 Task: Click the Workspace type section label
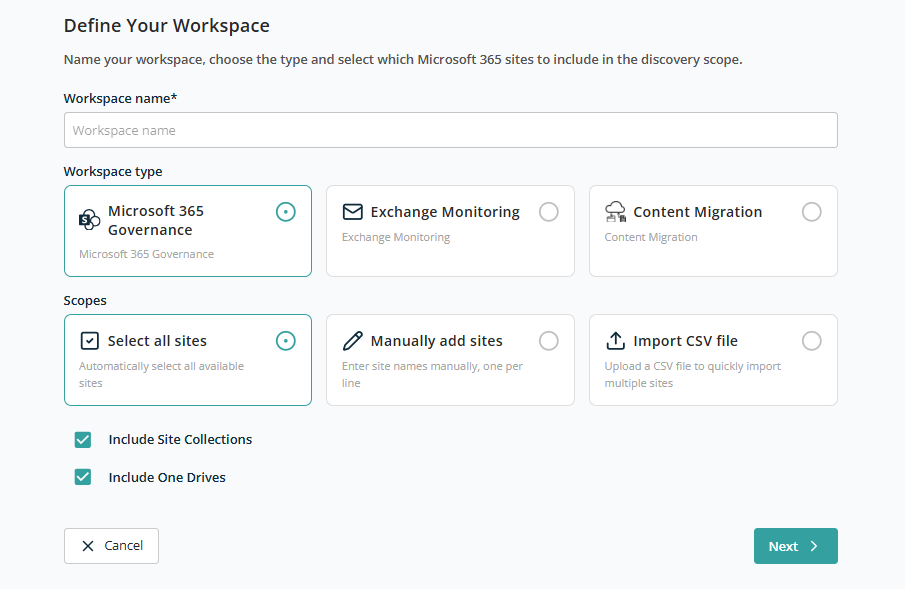point(113,172)
